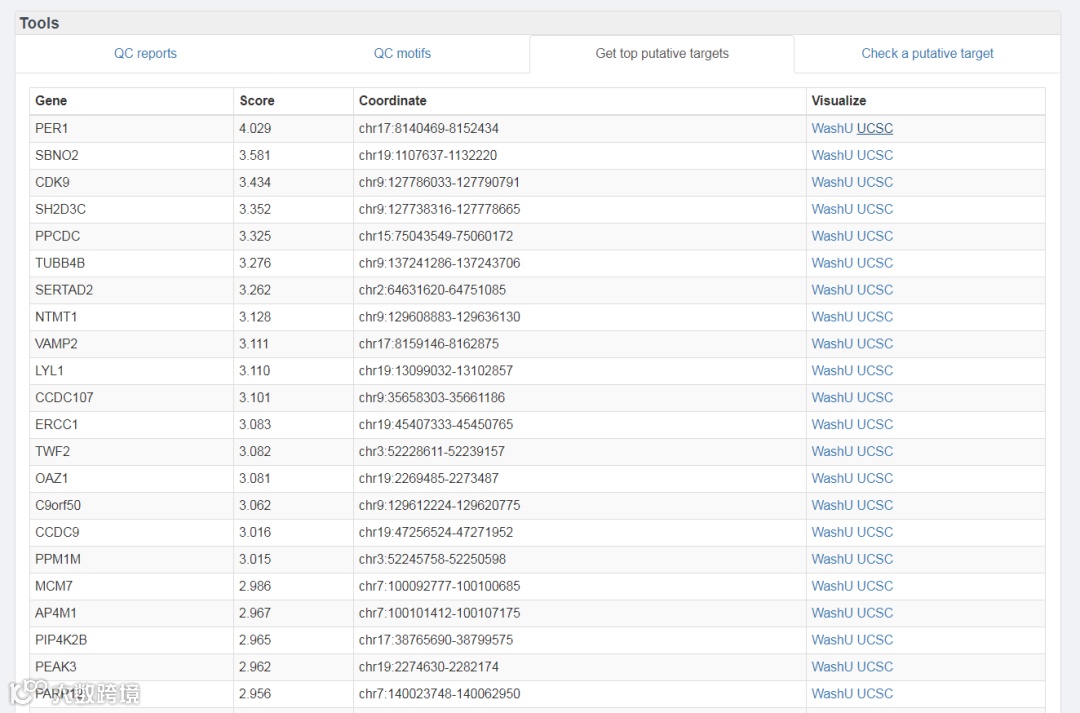
Task: Click the Tools panel heading
Action: [x=39, y=23]
